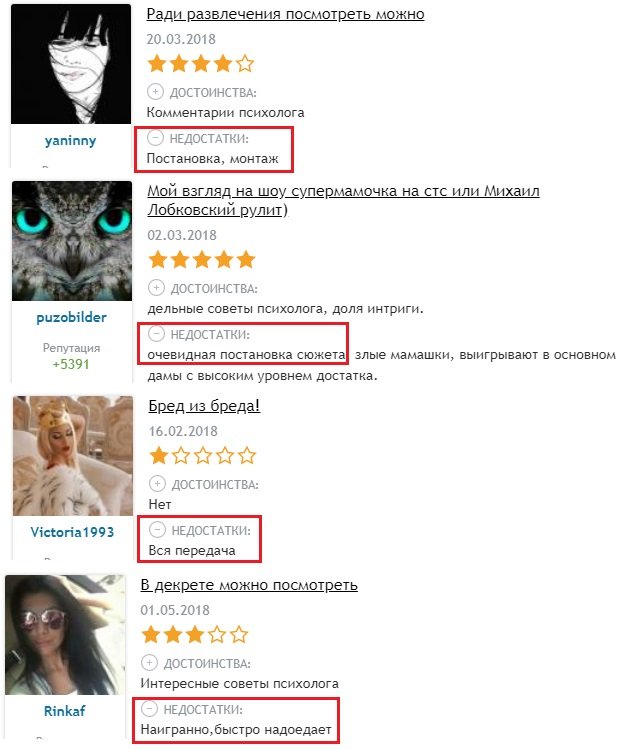The height and width of the screenshot is (750, 624).
Task: Click the owl avatar thumbnail
Action: click(72, 241)
